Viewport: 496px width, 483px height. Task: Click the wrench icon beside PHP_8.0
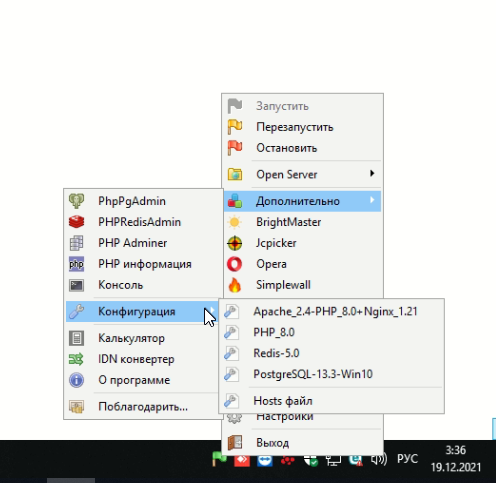[231, 332]
